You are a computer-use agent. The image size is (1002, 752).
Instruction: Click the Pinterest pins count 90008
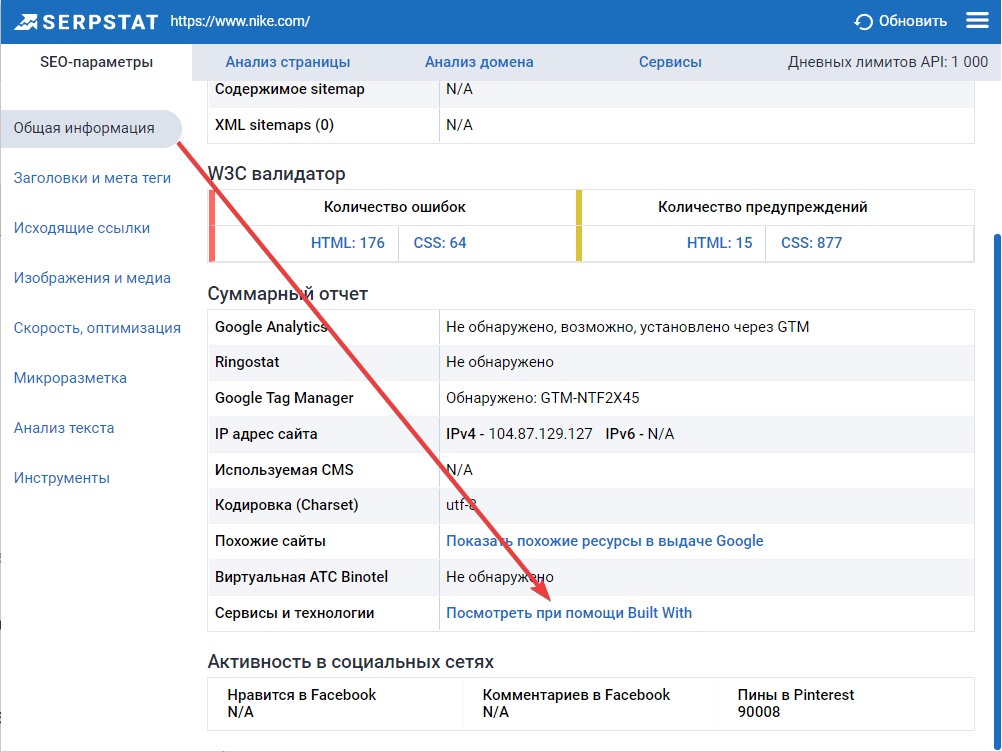(759, 712)
